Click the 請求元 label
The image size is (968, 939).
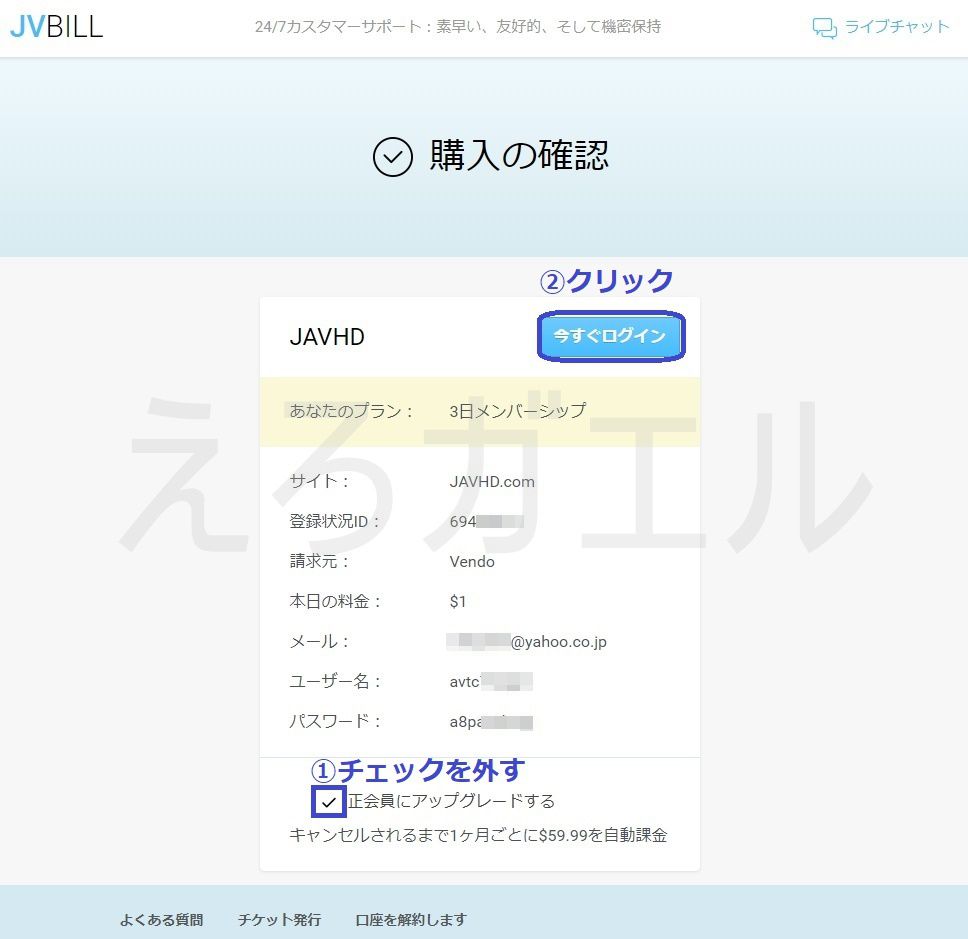pyautogui.click(x=319, y=561)
